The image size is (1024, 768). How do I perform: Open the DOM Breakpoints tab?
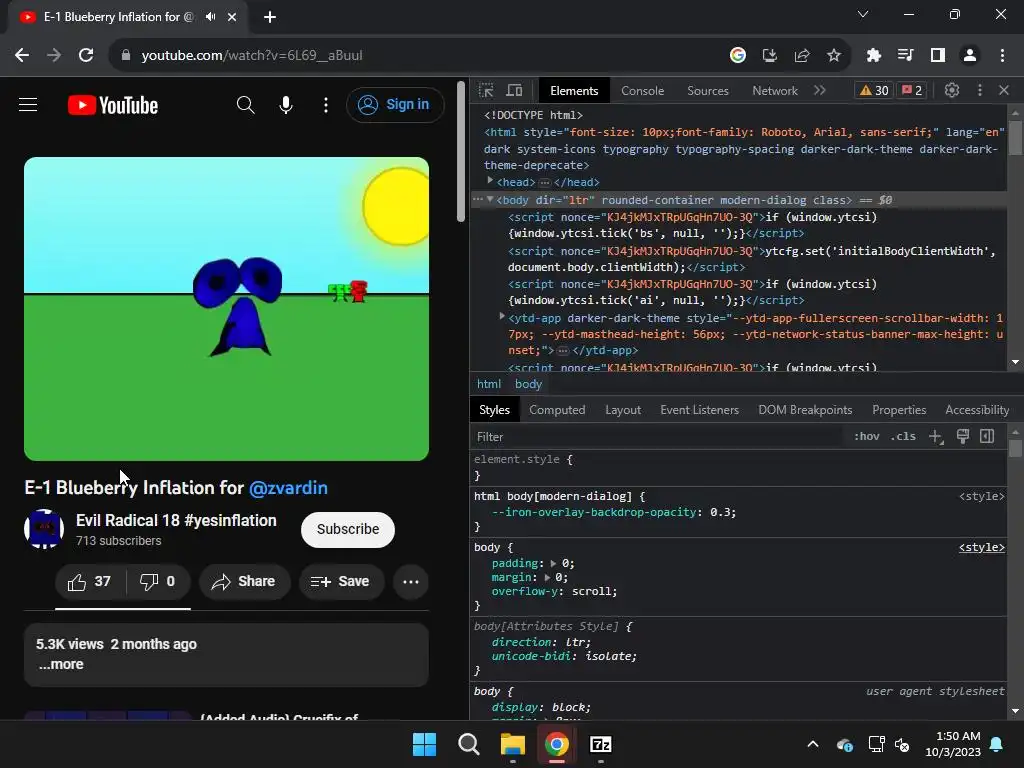[805, 409]
